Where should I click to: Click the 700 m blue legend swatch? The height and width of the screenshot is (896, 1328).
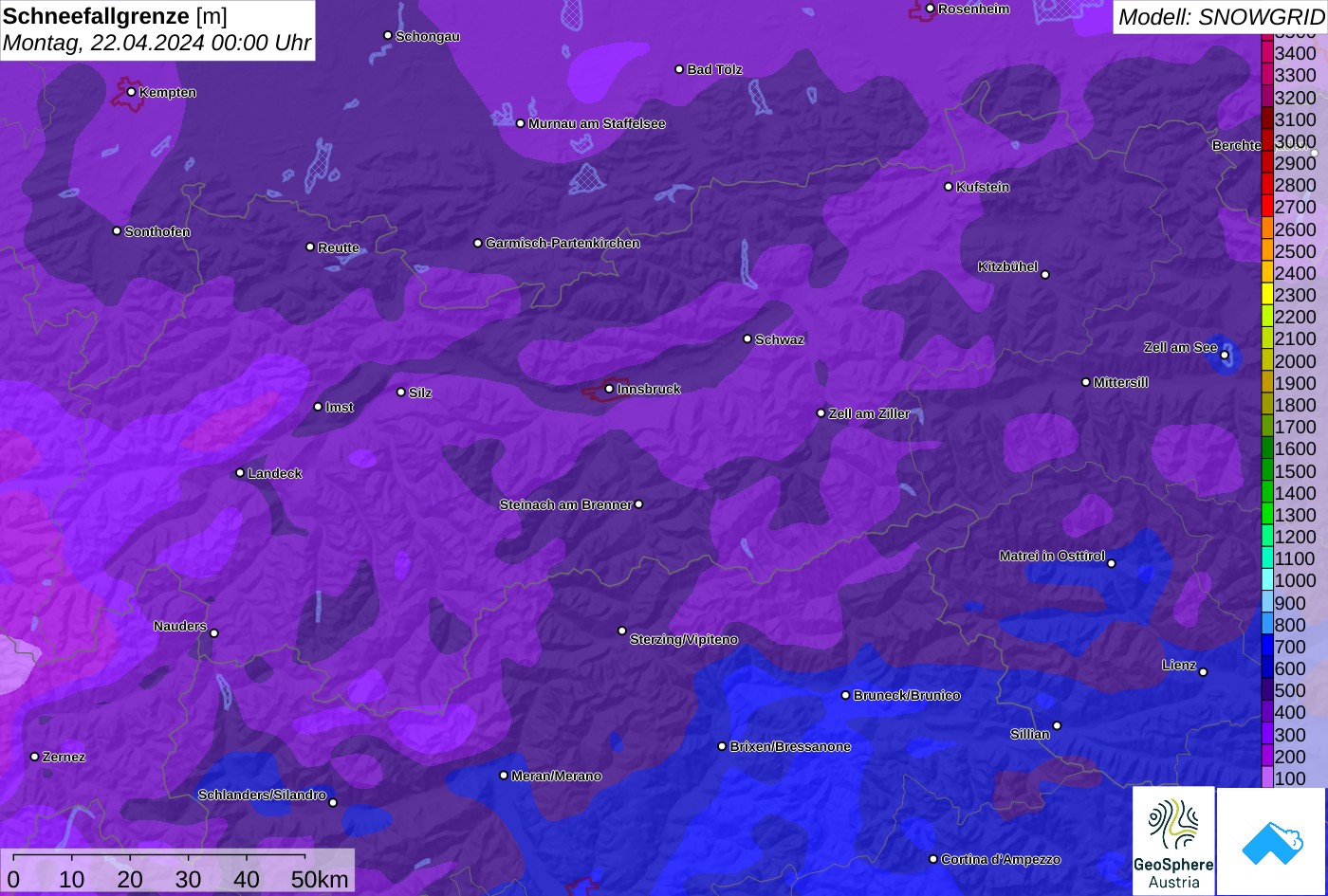click(1267, 647)
